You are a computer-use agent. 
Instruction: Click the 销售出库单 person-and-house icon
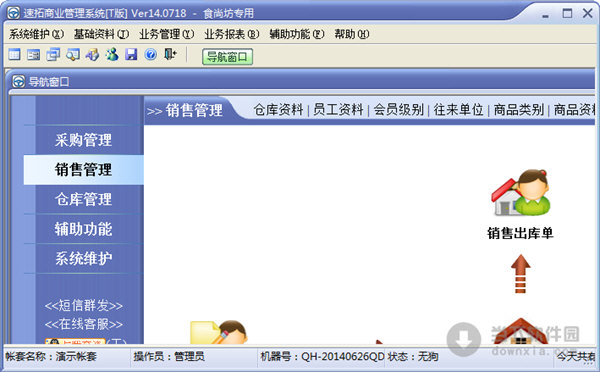[521, 193]
